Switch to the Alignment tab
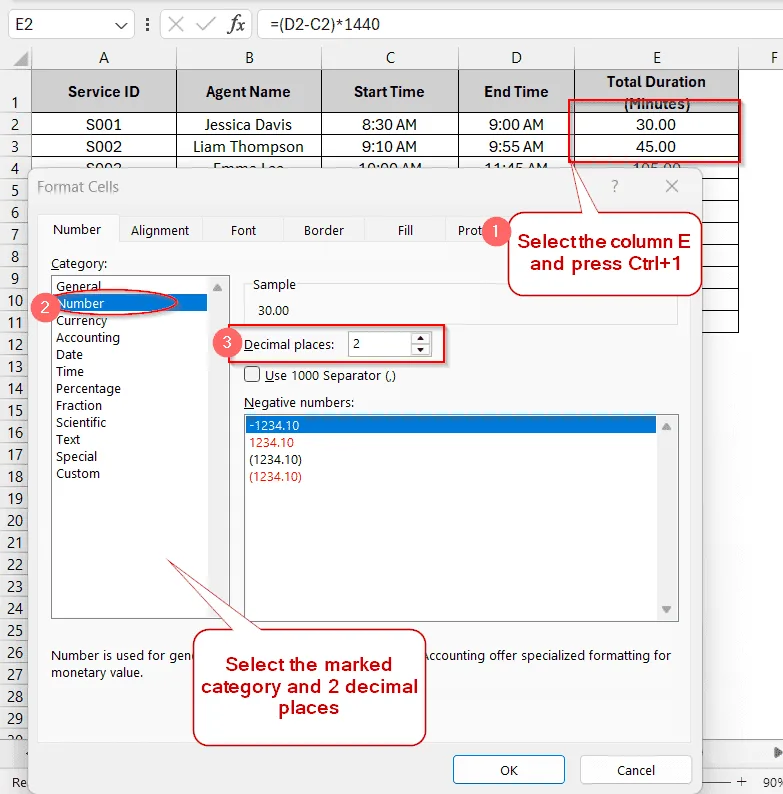This screenshot has width=783, height=794. [x=160, y=230]
